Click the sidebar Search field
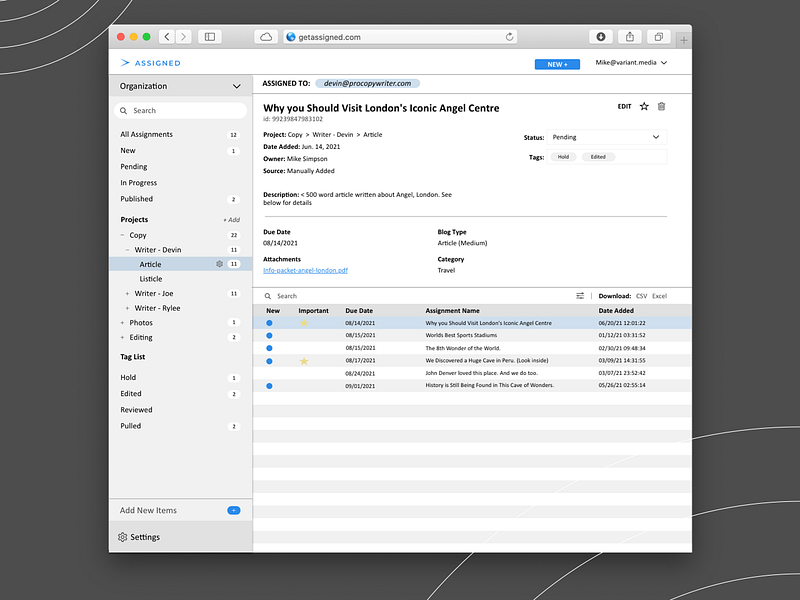 click(x=181, y=111)
